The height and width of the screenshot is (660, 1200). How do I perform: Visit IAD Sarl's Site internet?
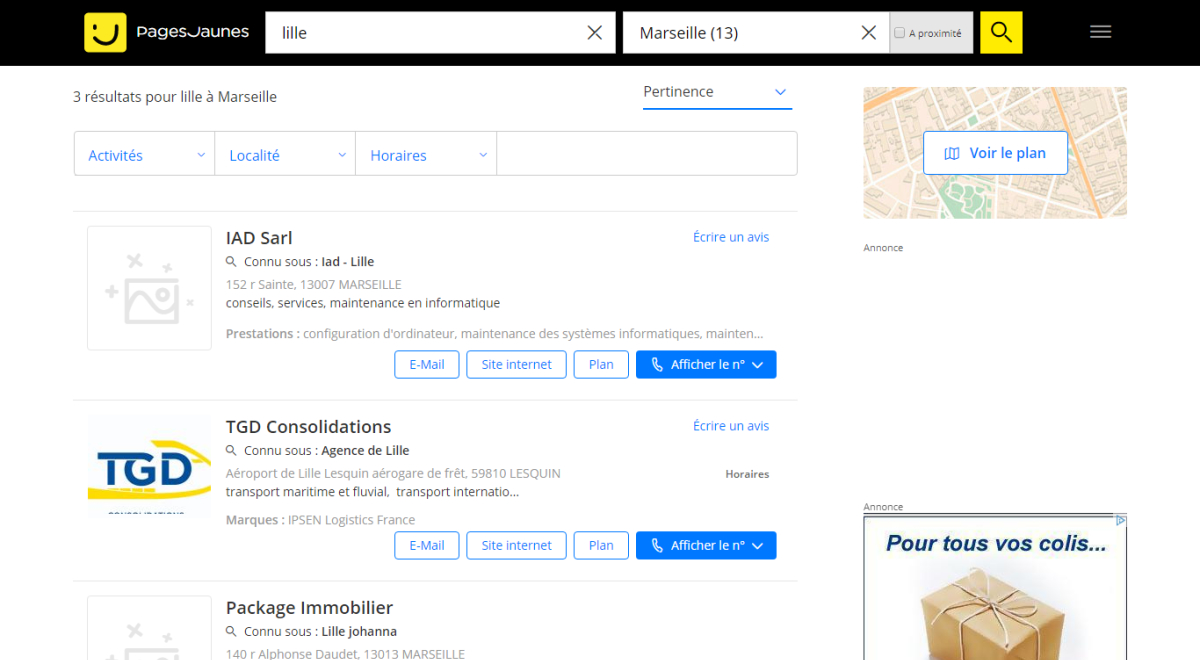point(516,364)
